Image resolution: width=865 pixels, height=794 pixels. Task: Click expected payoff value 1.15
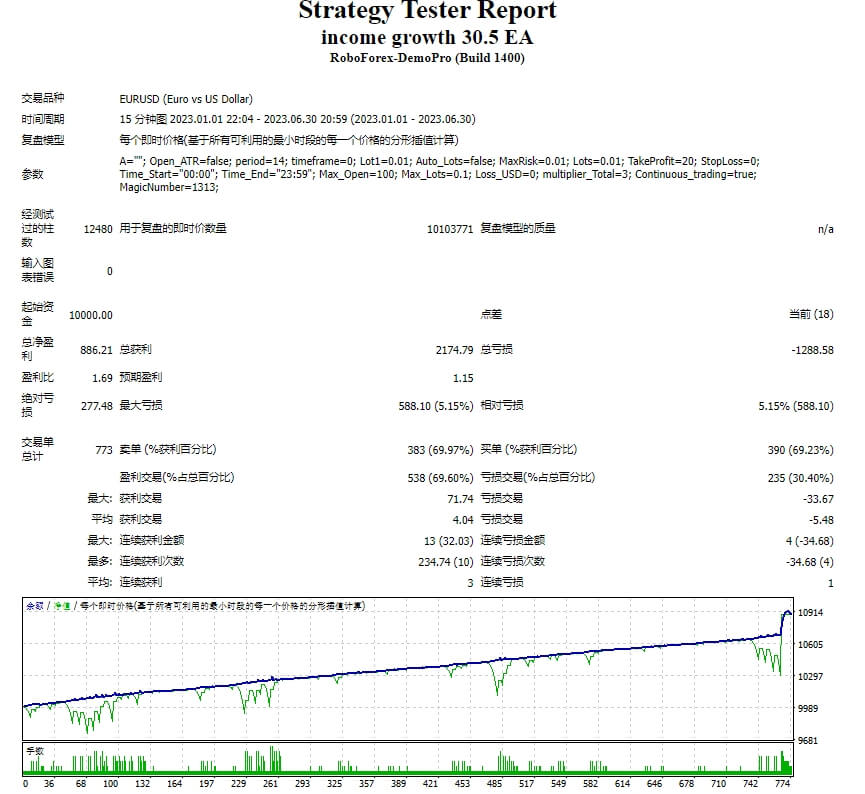tap(463, 378)
